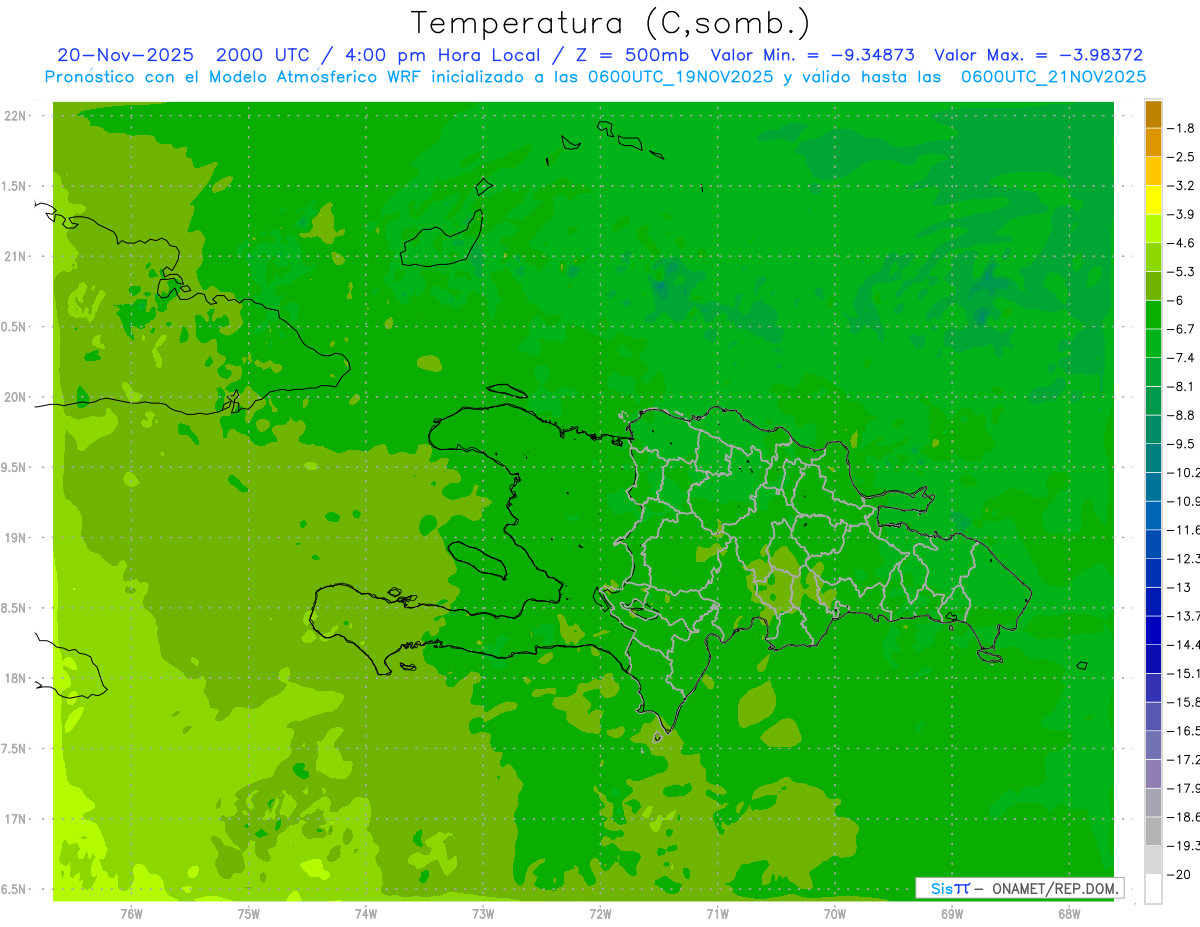This screenshot has width=1200, height=927.
Task: Select the "Z = 500mb" level text
Action: (x=632, y=55)
